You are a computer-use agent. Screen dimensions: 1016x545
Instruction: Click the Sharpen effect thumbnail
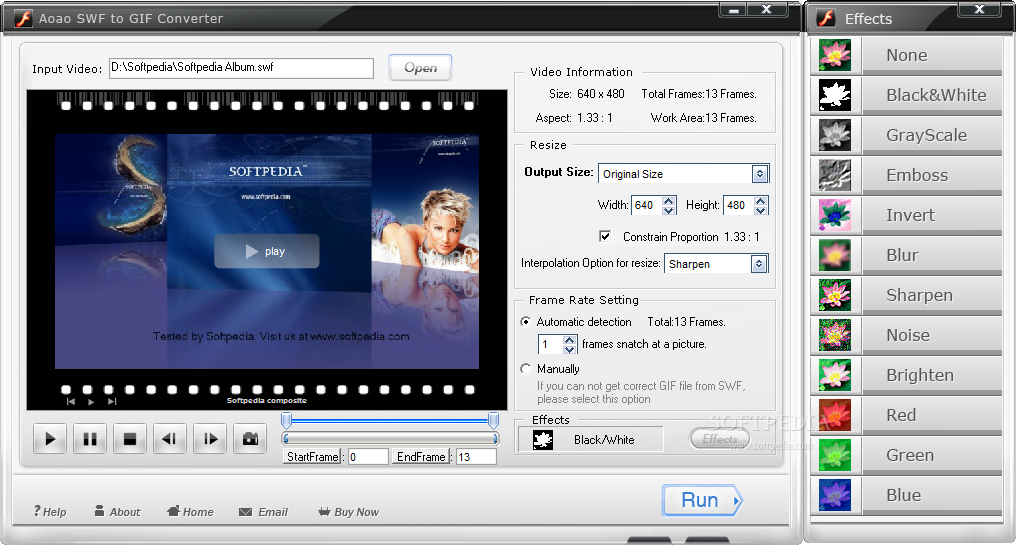point(835,295)
